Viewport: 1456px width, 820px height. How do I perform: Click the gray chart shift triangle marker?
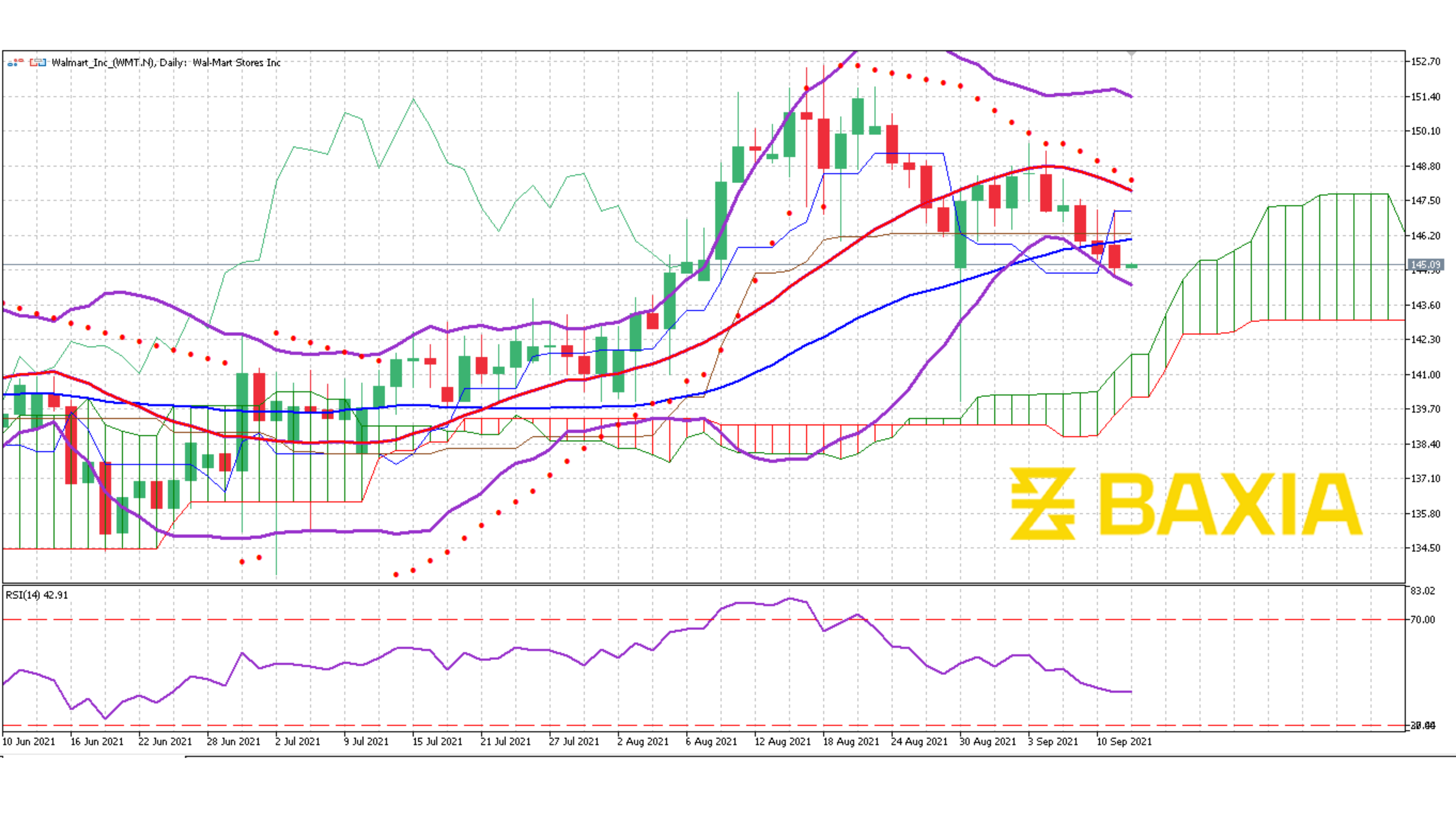pyautogui.click(x=1131, y=53)
